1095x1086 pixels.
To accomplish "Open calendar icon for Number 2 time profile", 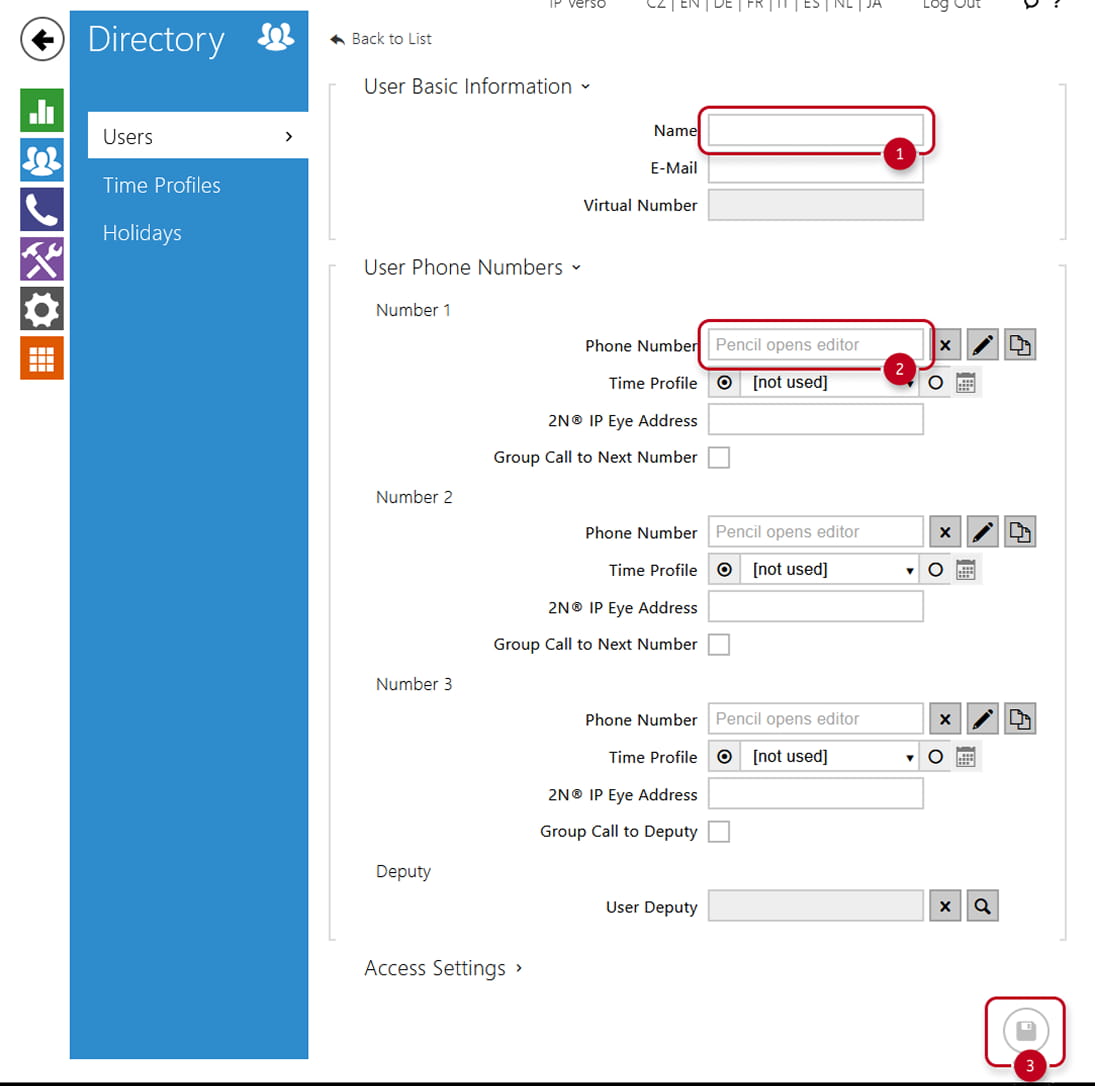I will point(966,570).
